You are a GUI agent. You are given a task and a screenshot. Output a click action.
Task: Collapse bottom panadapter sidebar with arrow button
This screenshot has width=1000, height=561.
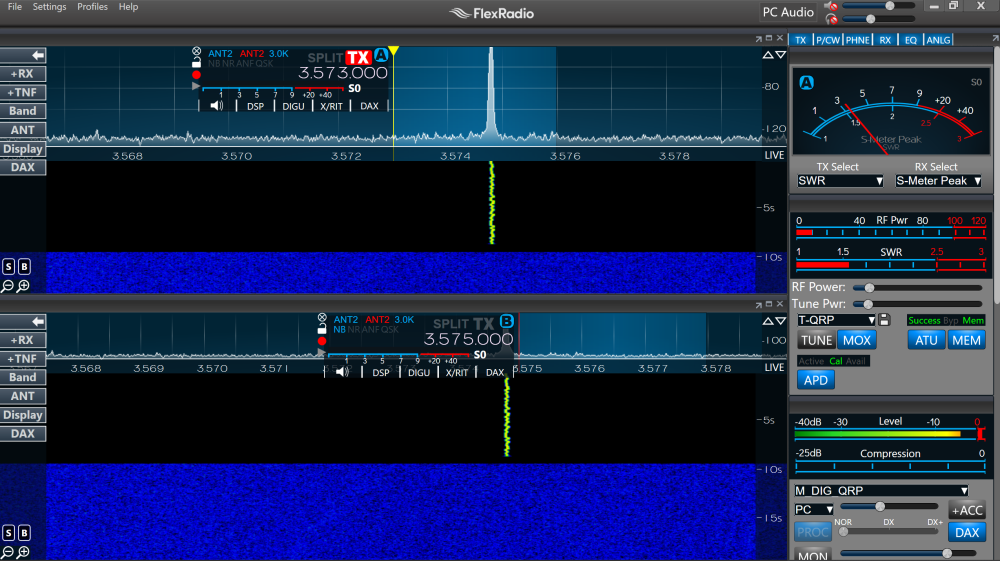[23, 322]
